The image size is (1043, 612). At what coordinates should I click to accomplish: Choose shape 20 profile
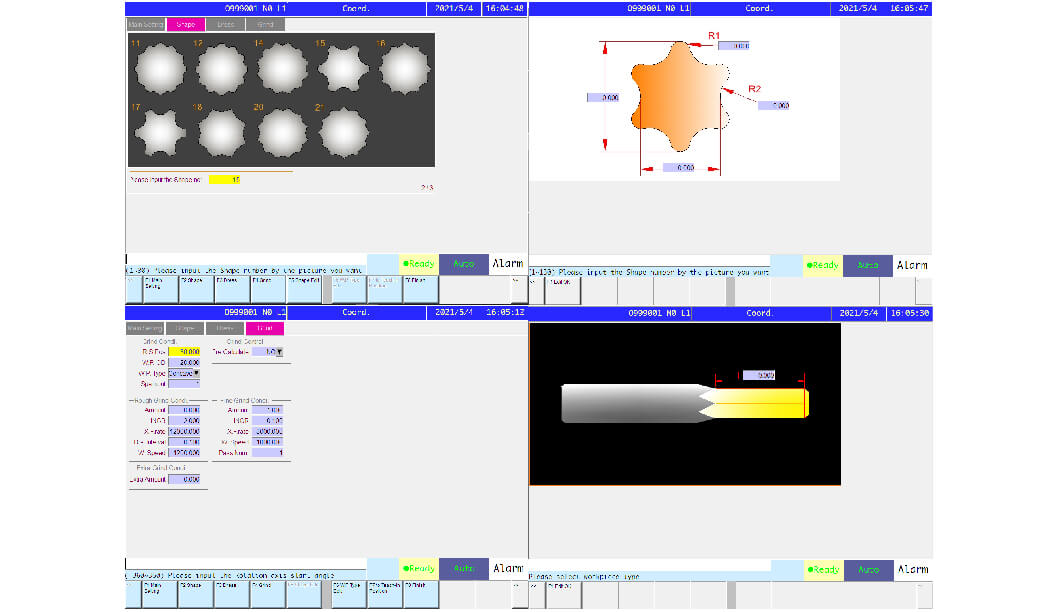[x=282, y=132]
